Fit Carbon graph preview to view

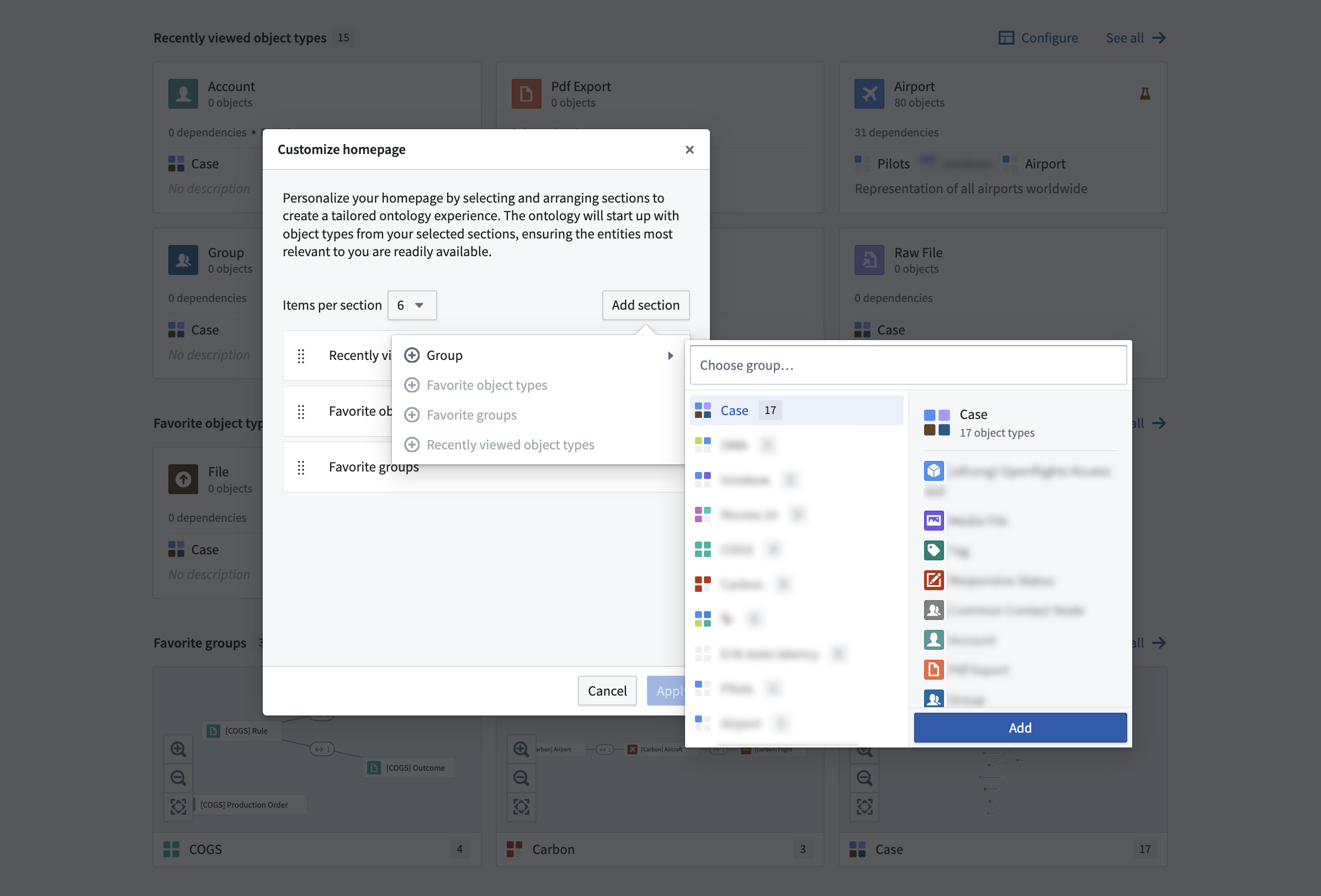pyautogui.click(x=521, y=807)
